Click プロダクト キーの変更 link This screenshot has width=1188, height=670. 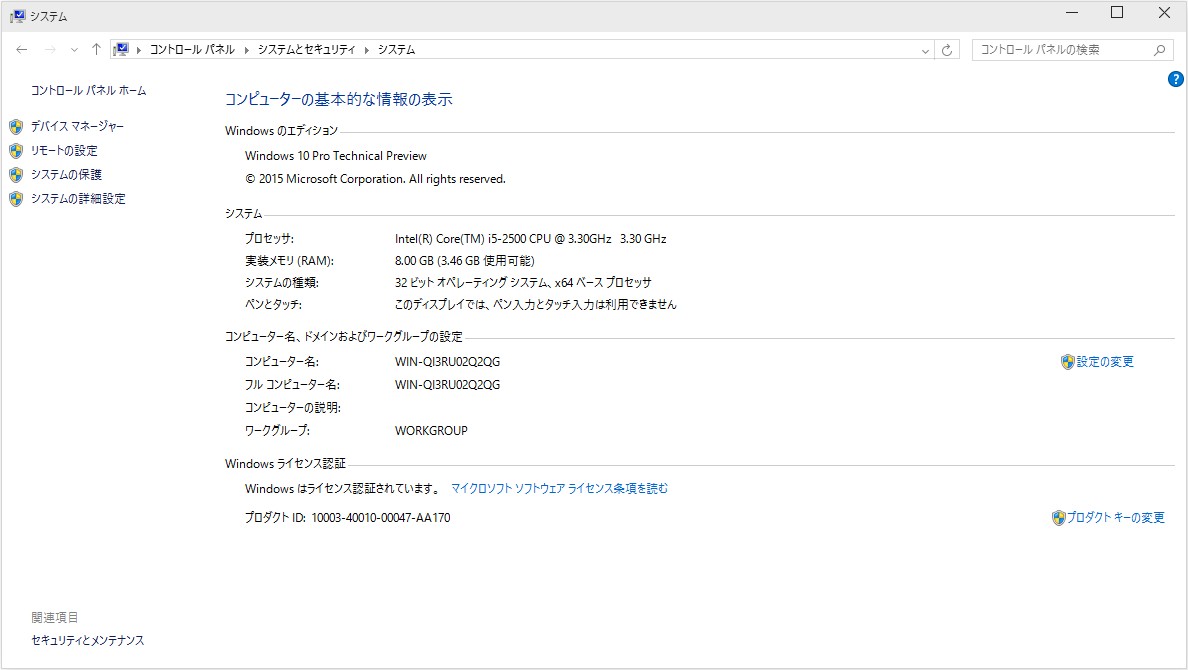click(1115, 518)
